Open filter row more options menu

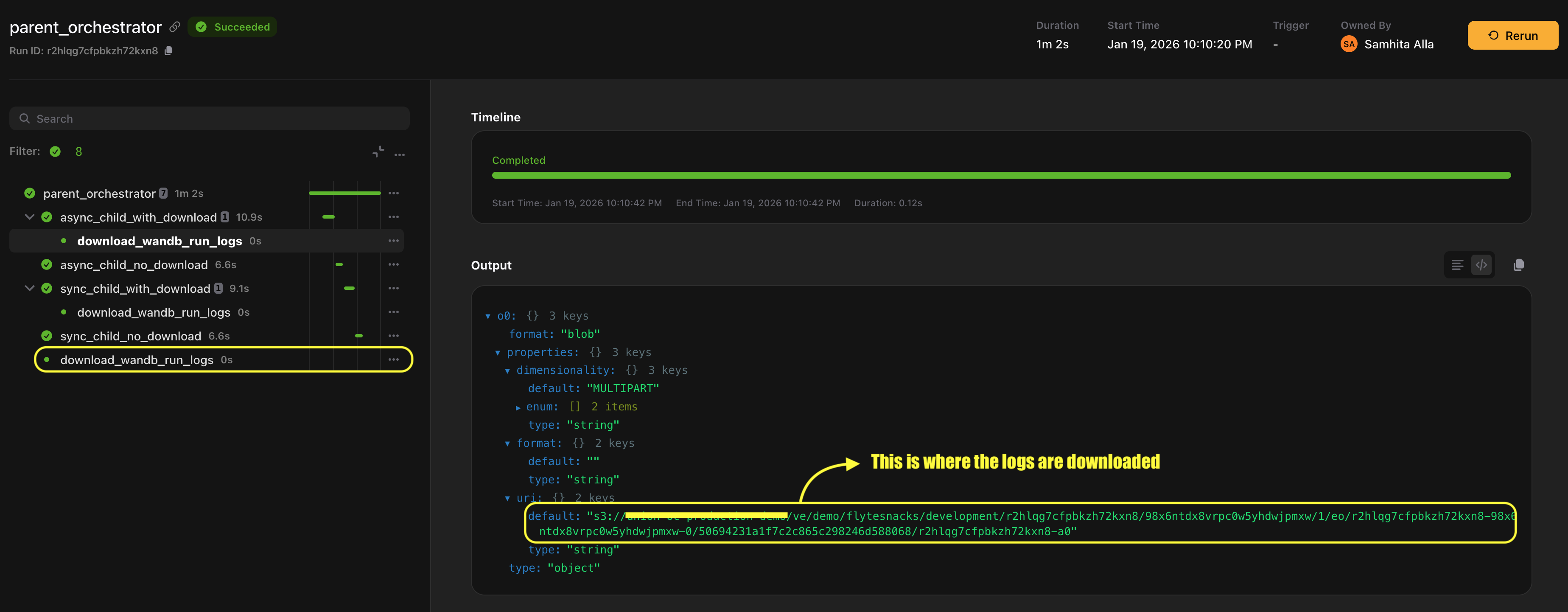pyautogui.click(x=399, y=154)
